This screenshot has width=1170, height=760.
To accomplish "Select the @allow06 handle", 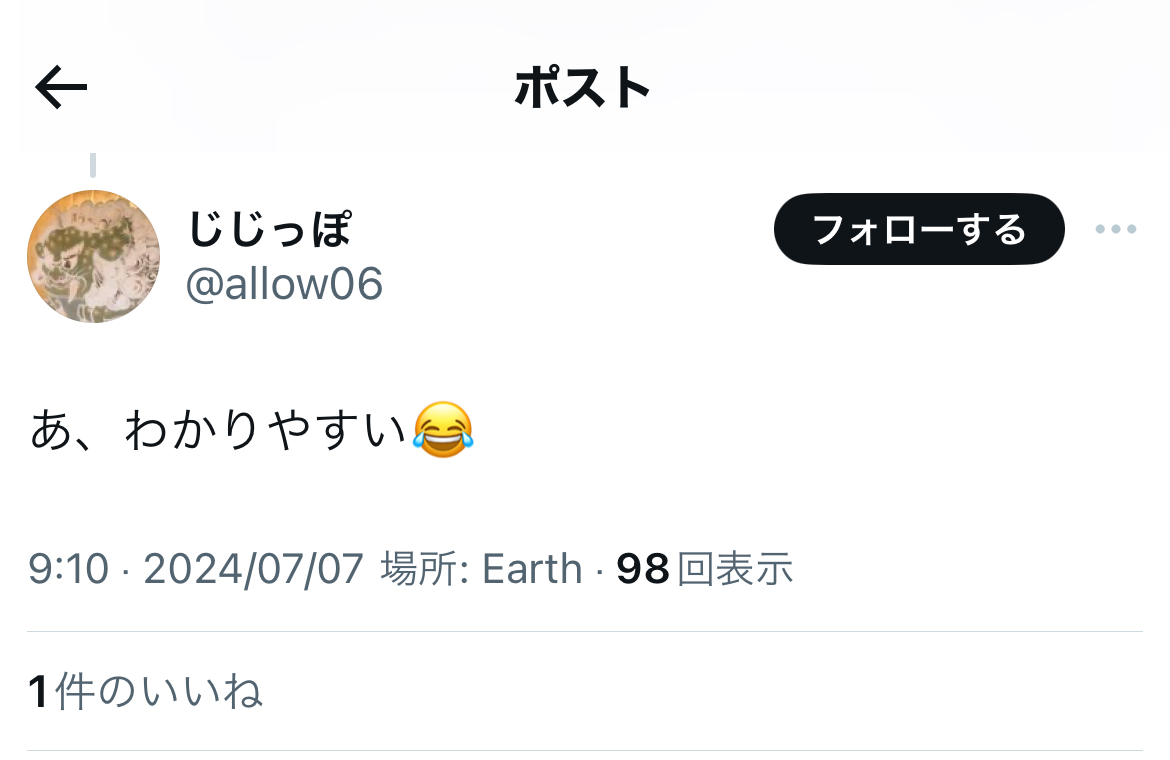I will 284,284.
